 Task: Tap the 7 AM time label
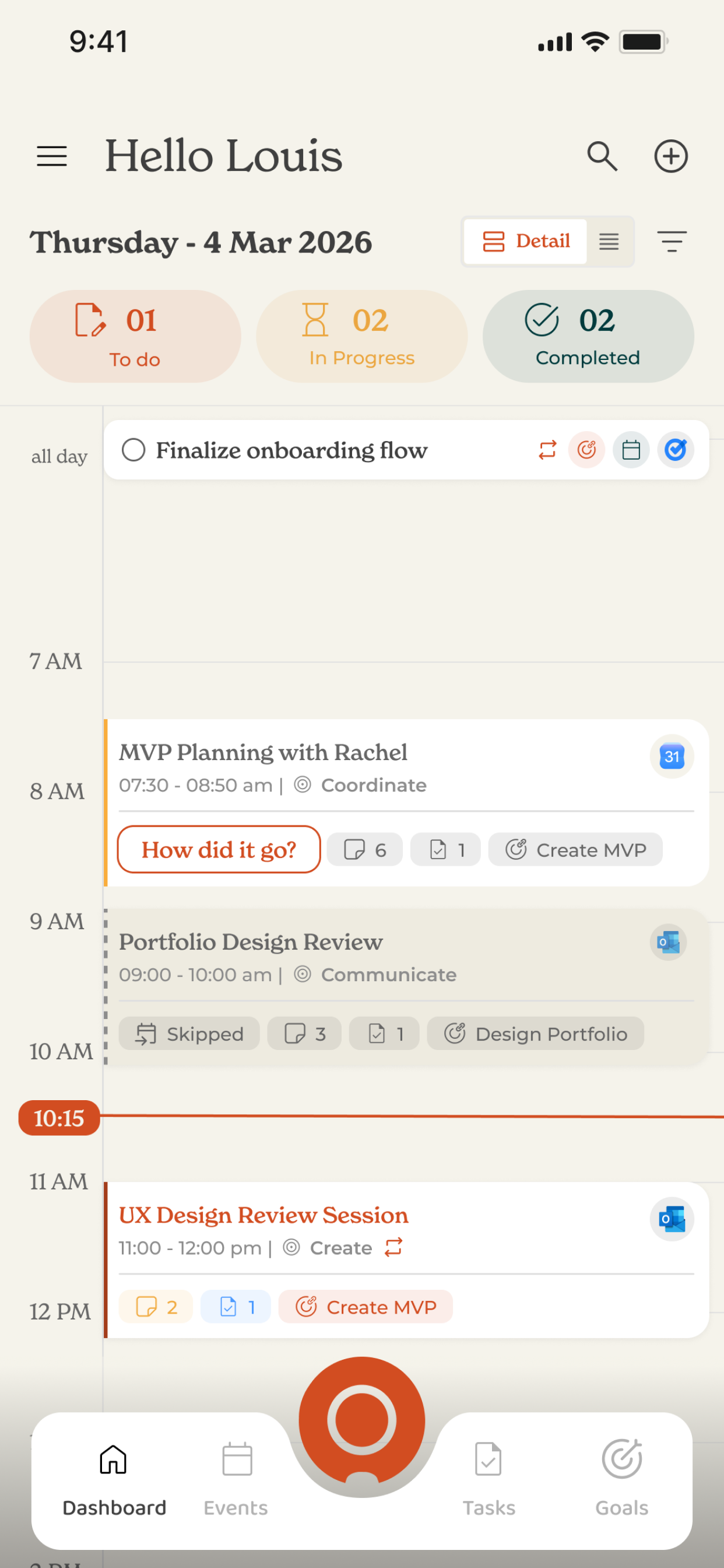[x=55, y=661]
